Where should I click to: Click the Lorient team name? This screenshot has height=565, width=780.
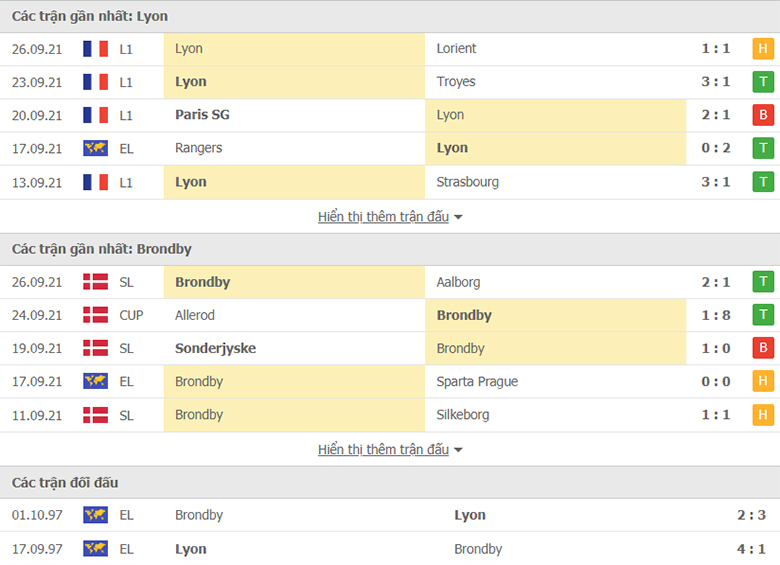click(456, 49)
